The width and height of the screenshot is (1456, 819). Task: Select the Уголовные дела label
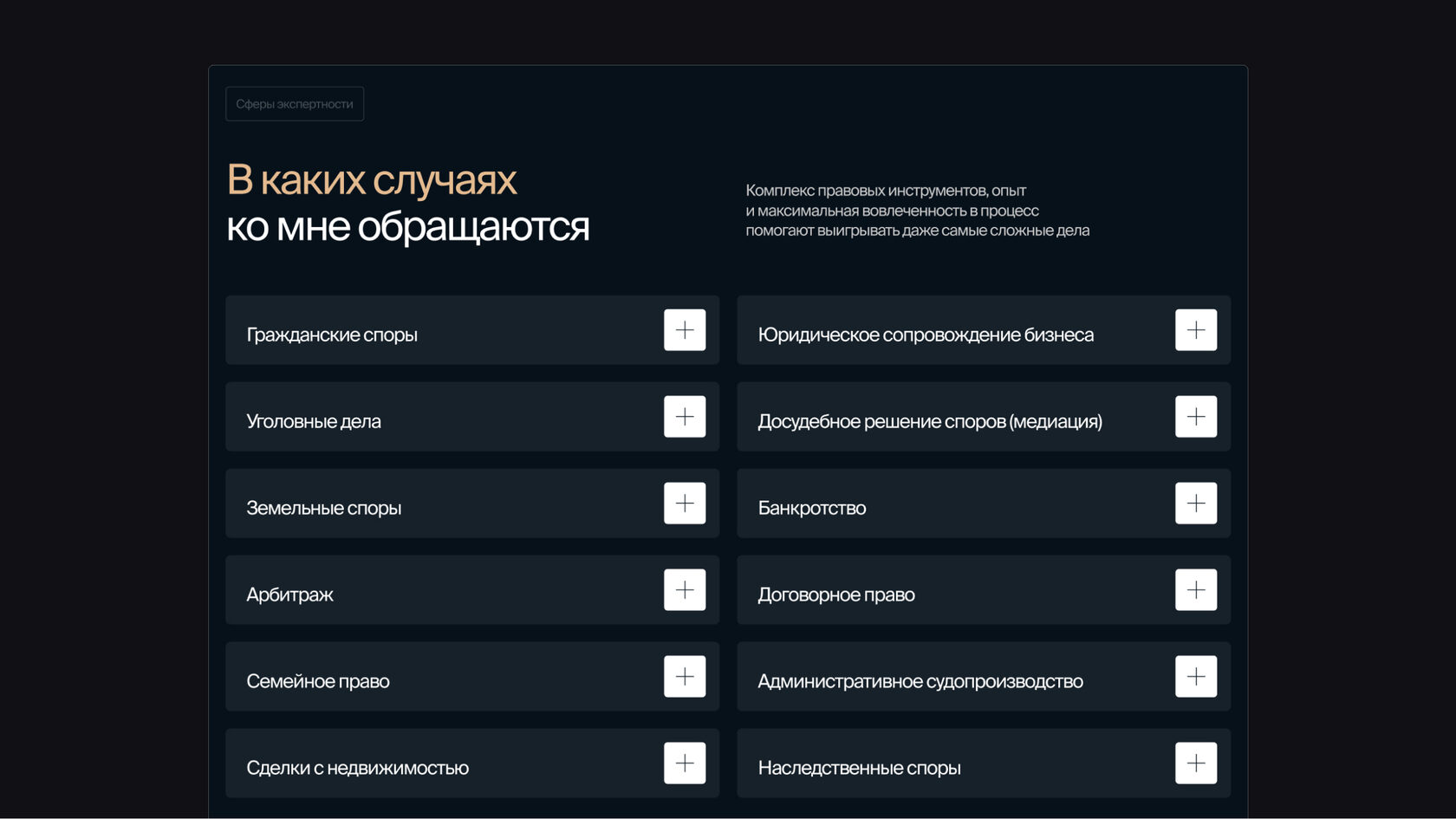(x=314, y=421)
